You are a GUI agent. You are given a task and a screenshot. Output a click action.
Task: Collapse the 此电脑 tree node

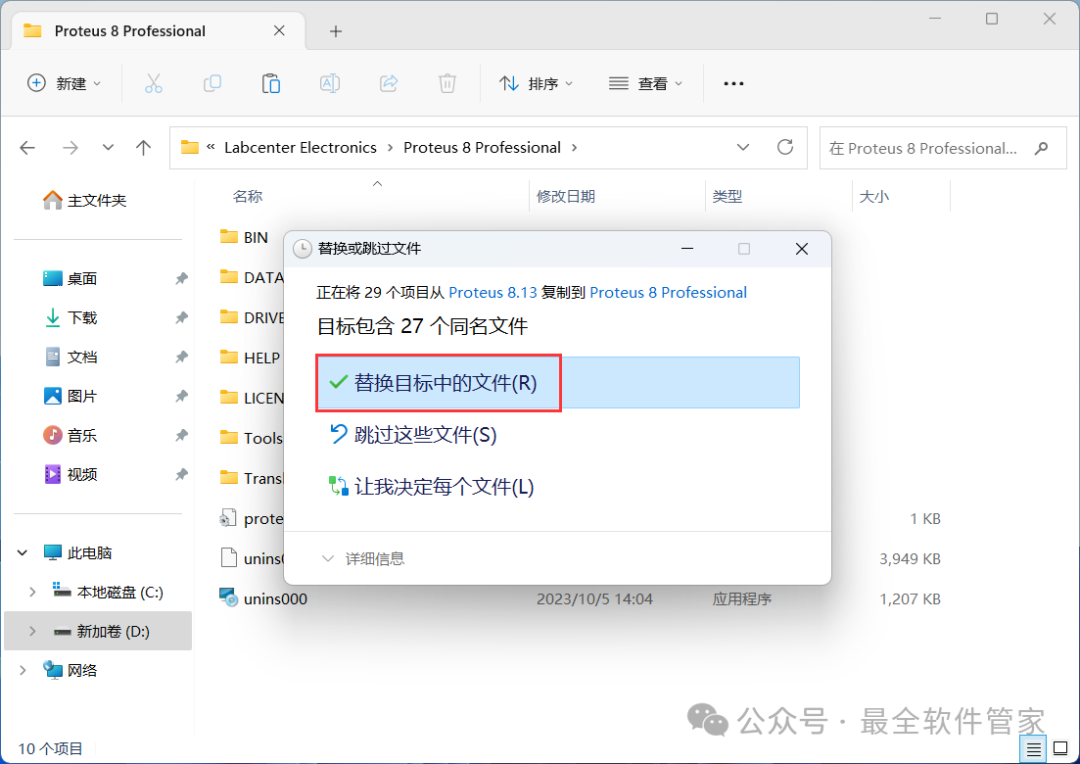pos(22,553)
